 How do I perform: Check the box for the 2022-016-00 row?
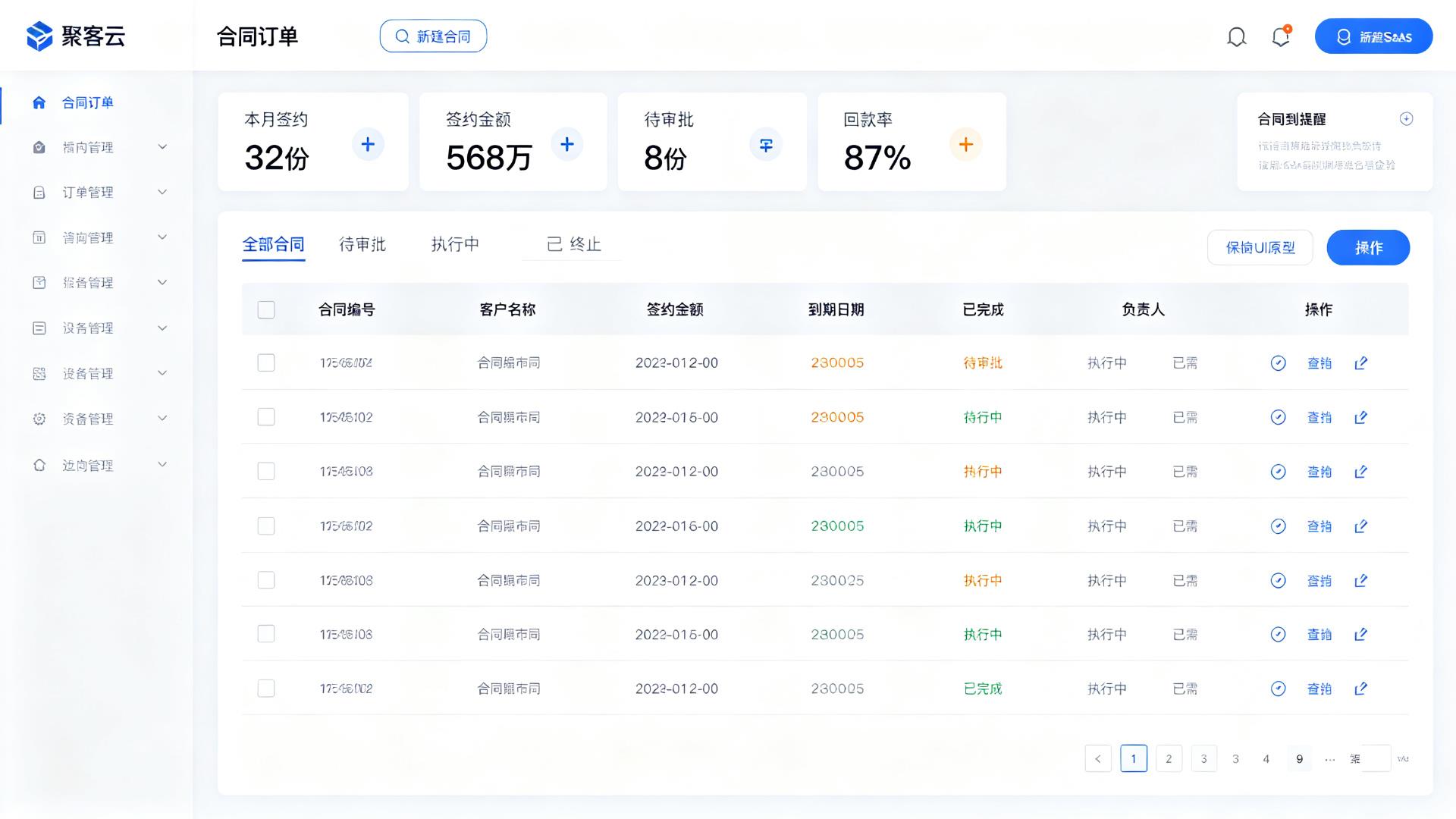pyautogui.click(x=266, y=526)
